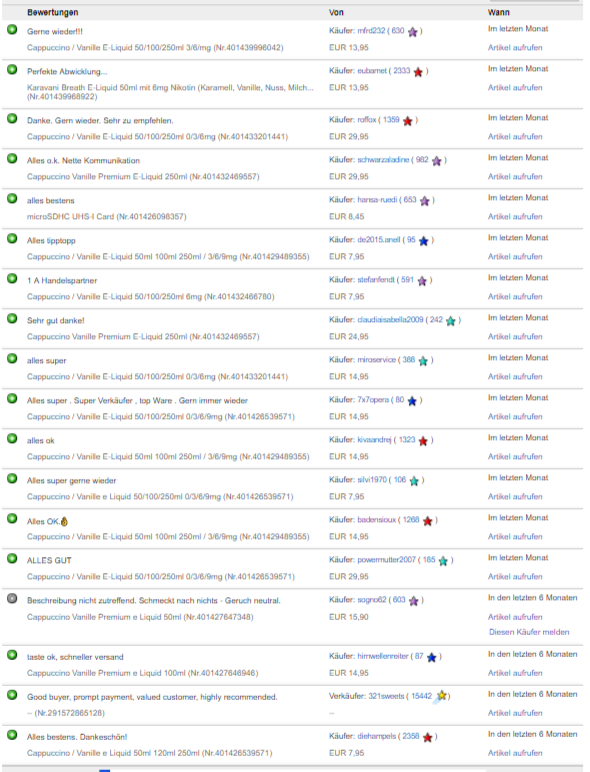Click the yellow shooting star next to 321sweets
590x772 pixels.
(441, 696)
